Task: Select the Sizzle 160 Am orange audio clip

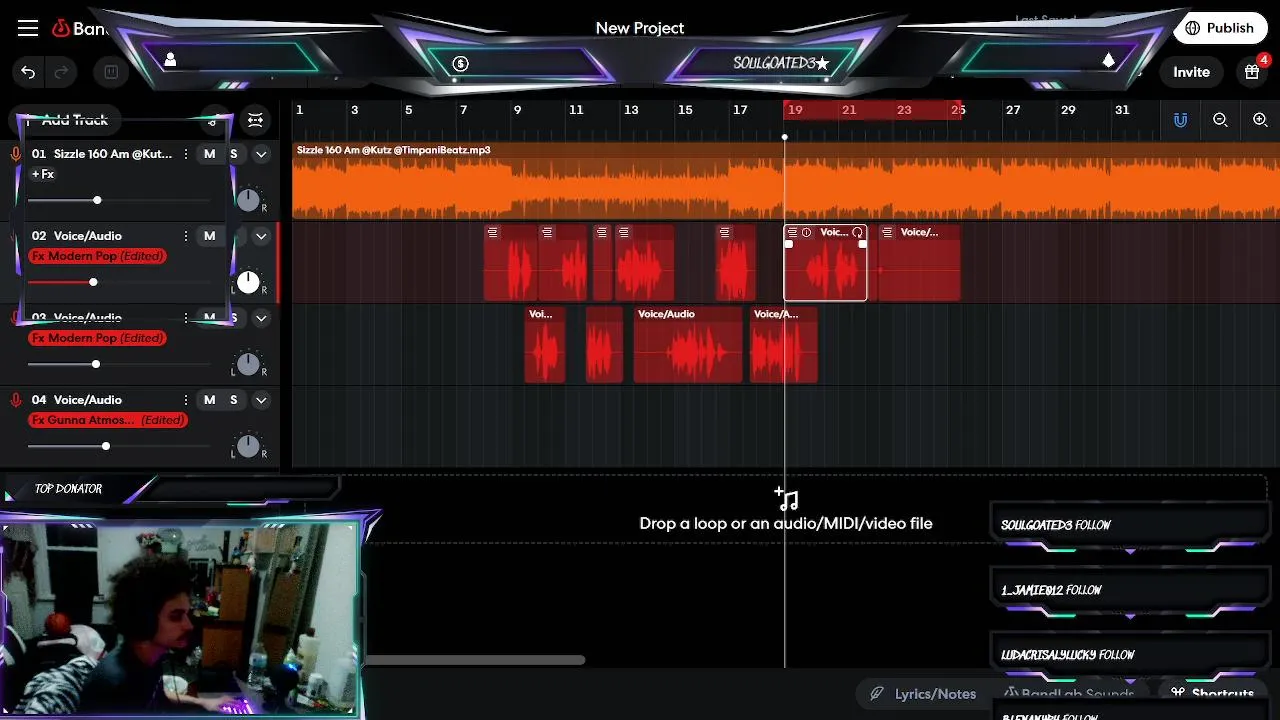Action: point(785,181)
